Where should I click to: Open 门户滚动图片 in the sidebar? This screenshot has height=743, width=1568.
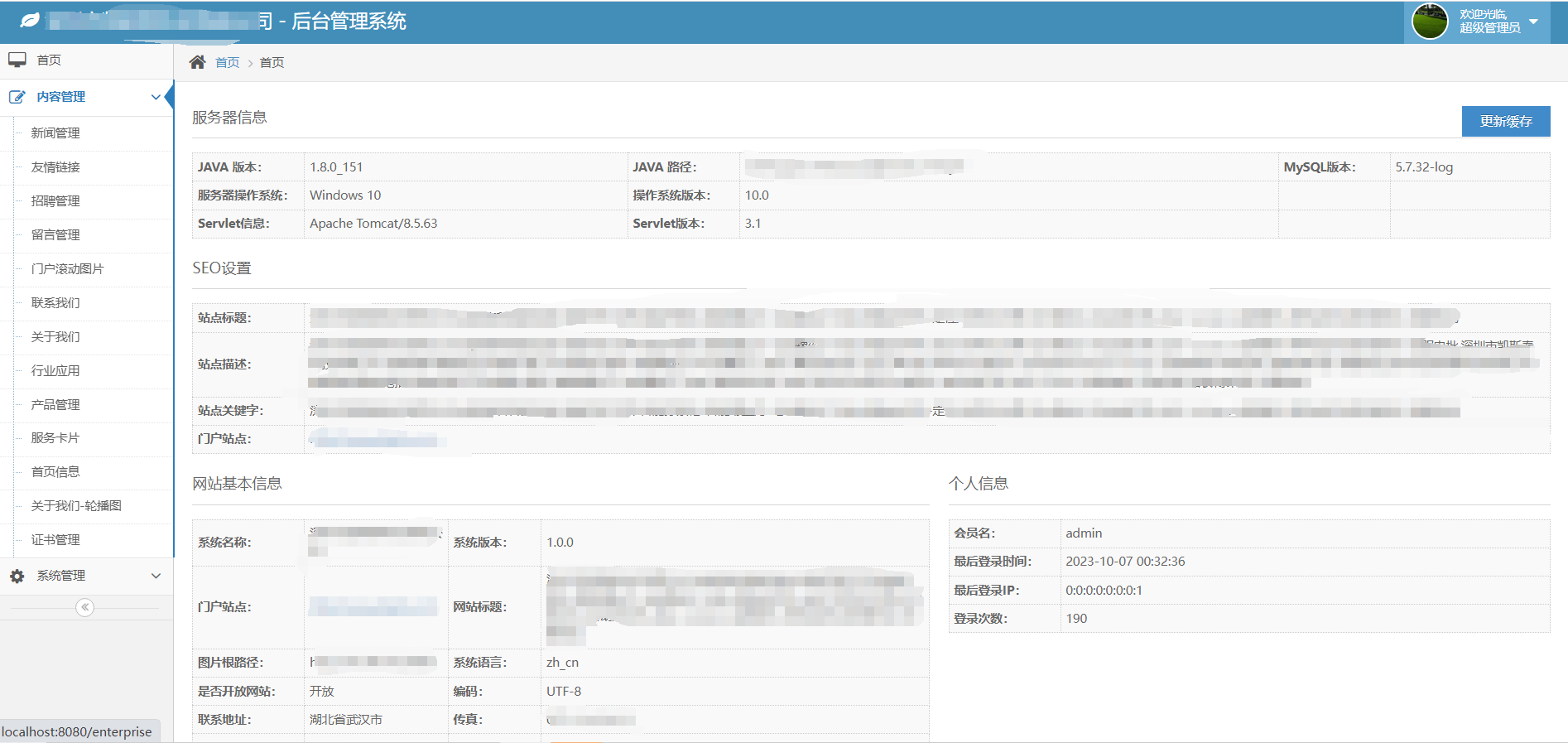click(x=68, y=268)
